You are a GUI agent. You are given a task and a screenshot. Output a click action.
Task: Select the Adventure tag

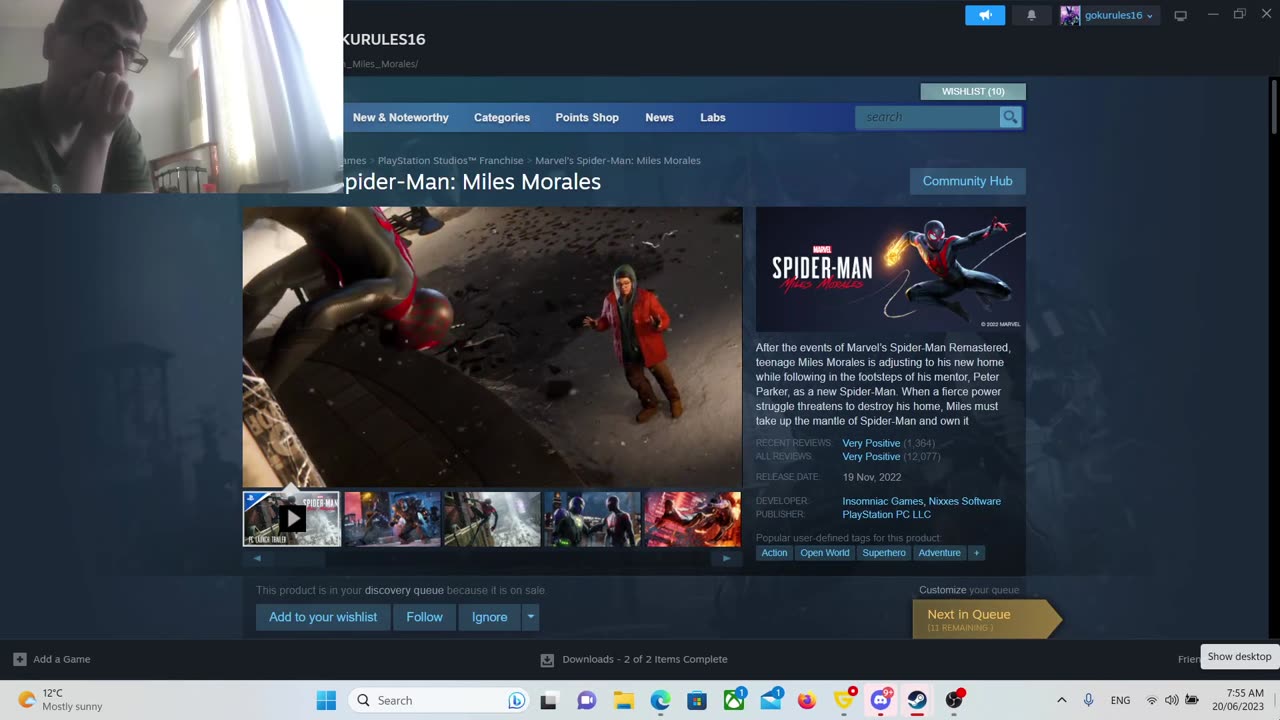(x=939, y=553)
